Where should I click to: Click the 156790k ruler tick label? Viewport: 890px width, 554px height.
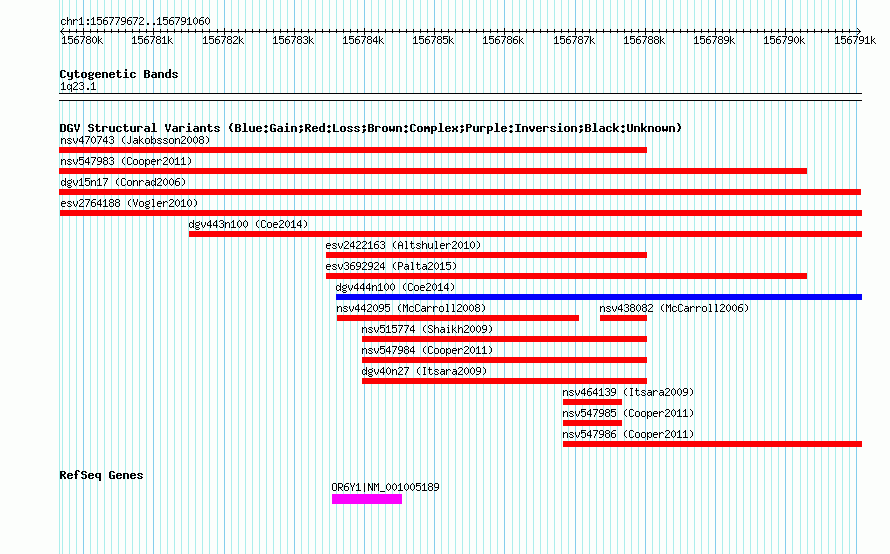pos(784,40)
